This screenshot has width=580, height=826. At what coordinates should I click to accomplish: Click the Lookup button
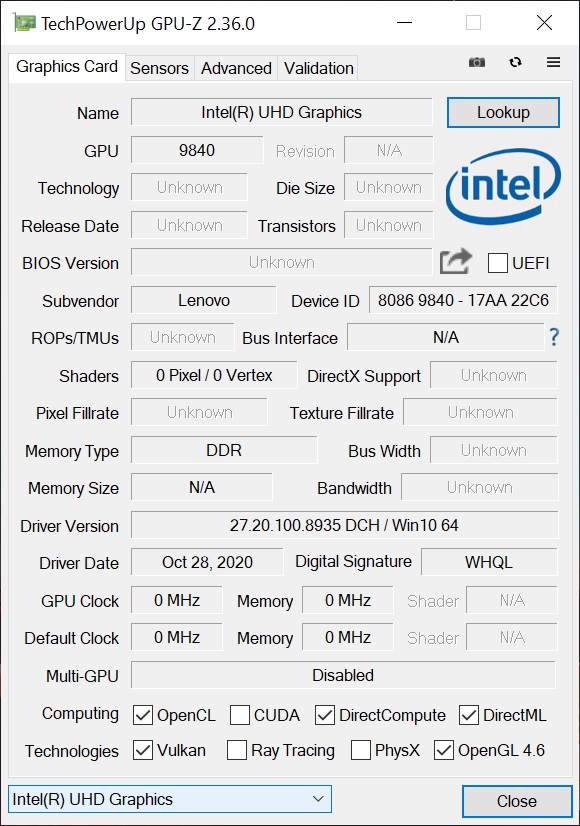click(503, 113)
